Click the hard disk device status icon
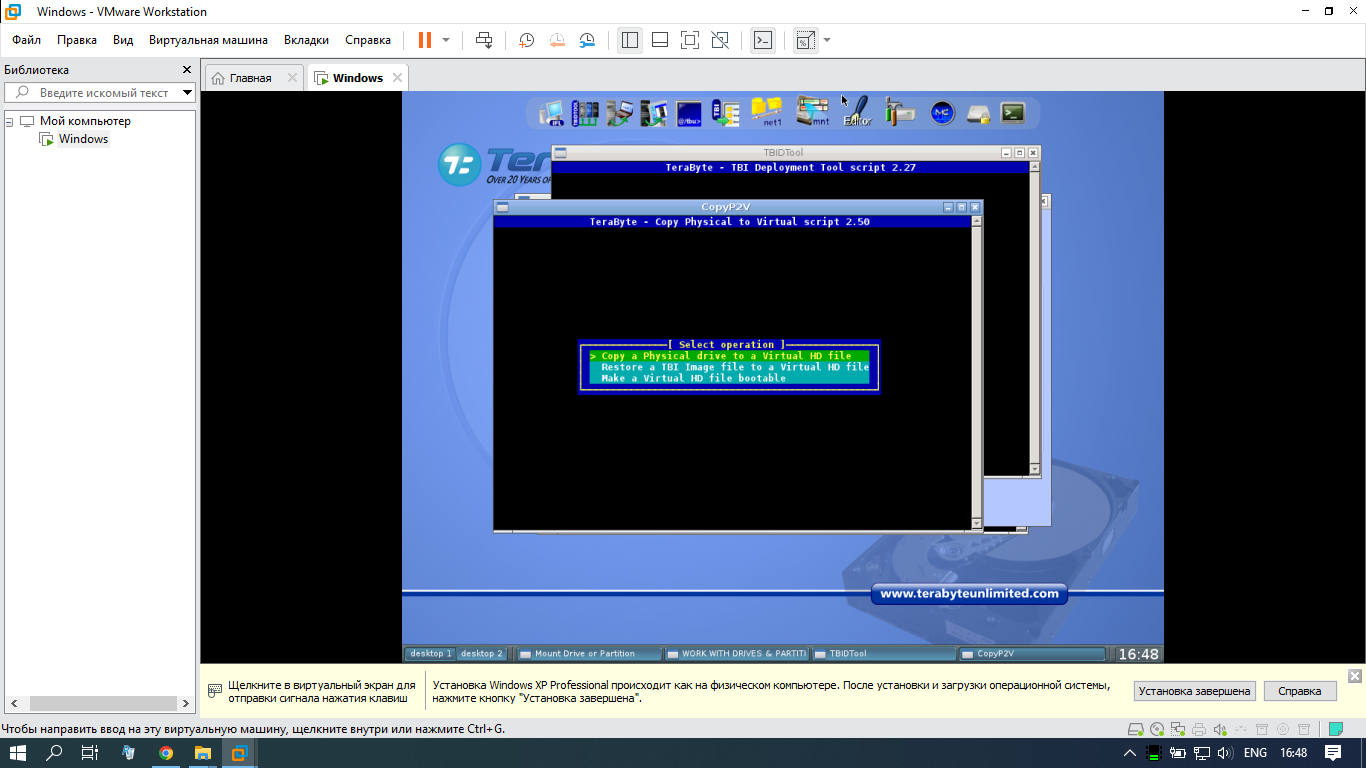Image resolution: width=1366 pixels, height=768 pixels. click(x=1136, y=729)
